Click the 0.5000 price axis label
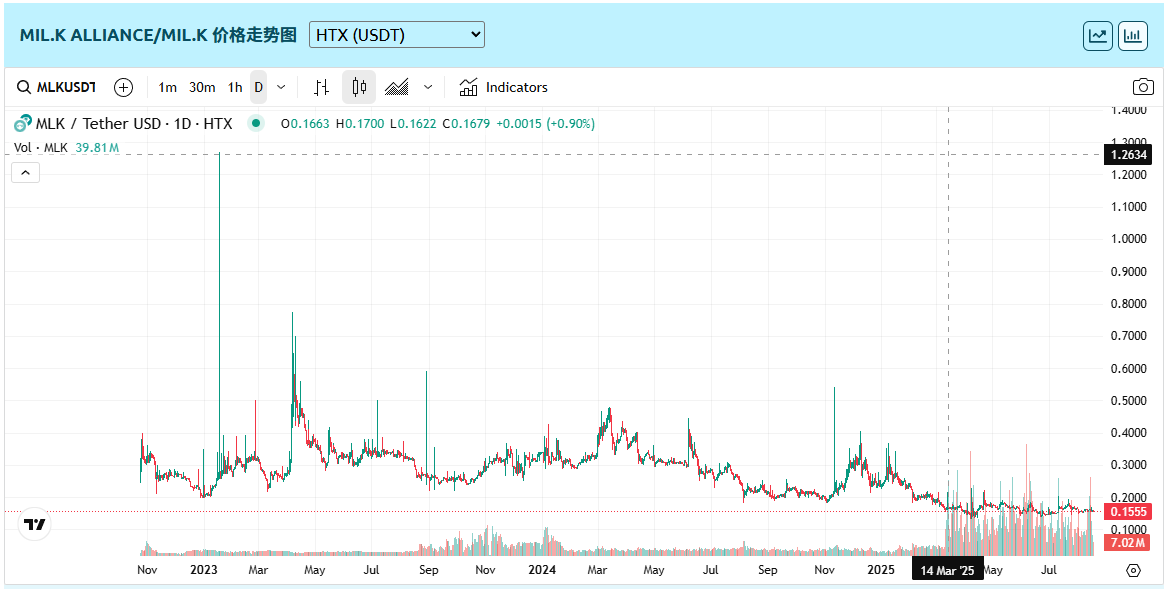Image resolution: width=1168 pixels, height=589 pixels. coord(1129,401)
